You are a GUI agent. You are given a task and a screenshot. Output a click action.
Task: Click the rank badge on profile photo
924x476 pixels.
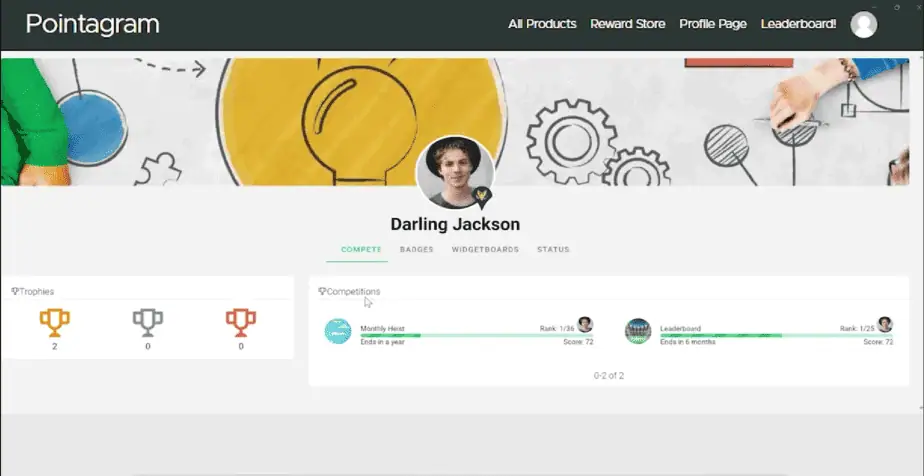[x=482, y=197]
